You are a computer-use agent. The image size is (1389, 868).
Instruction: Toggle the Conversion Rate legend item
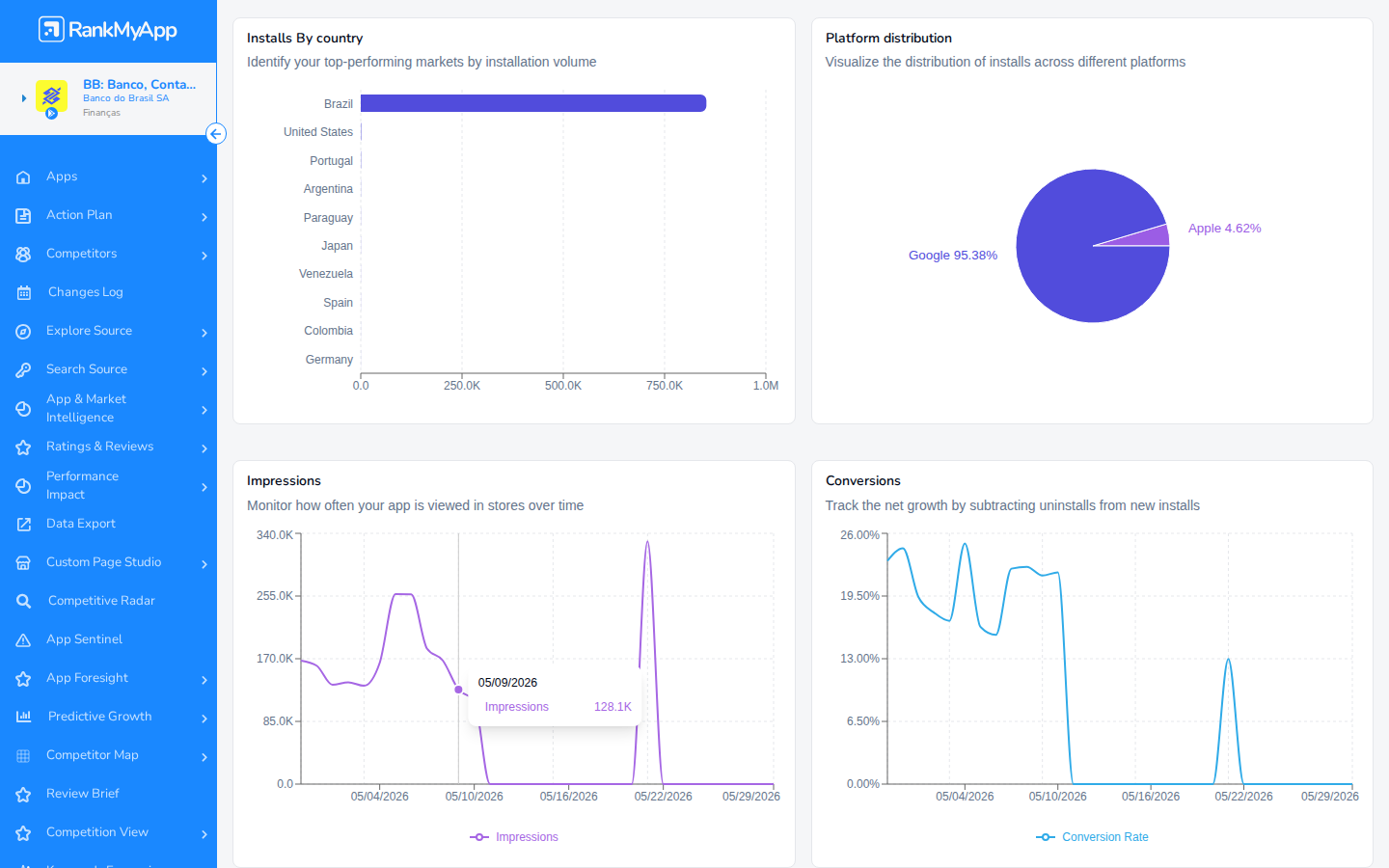1092,837
